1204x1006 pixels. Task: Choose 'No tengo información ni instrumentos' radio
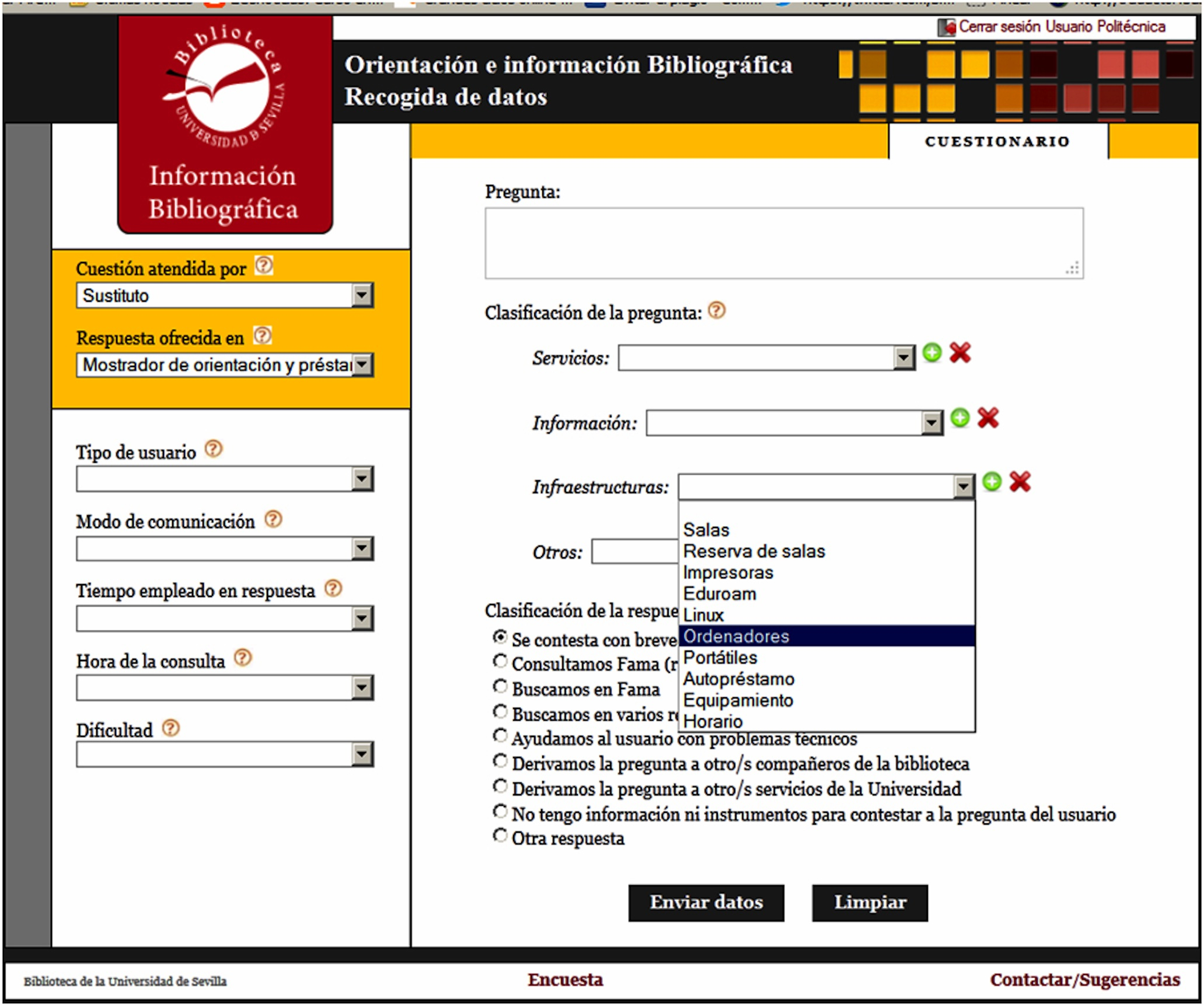tap(500, 811)
